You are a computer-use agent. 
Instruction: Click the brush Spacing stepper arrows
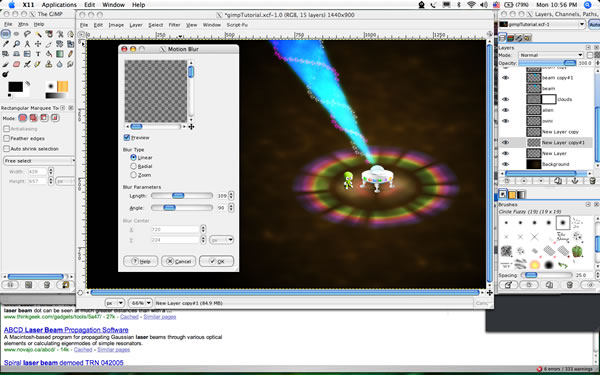coord(597,275)
